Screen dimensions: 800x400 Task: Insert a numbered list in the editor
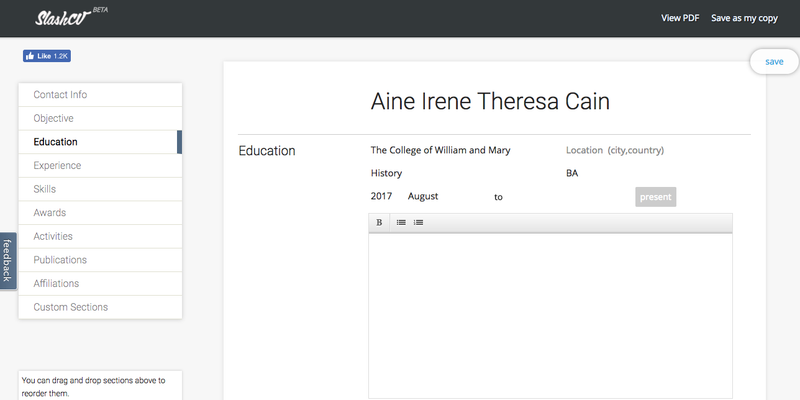pyautogui.click(x=418, y=222)
